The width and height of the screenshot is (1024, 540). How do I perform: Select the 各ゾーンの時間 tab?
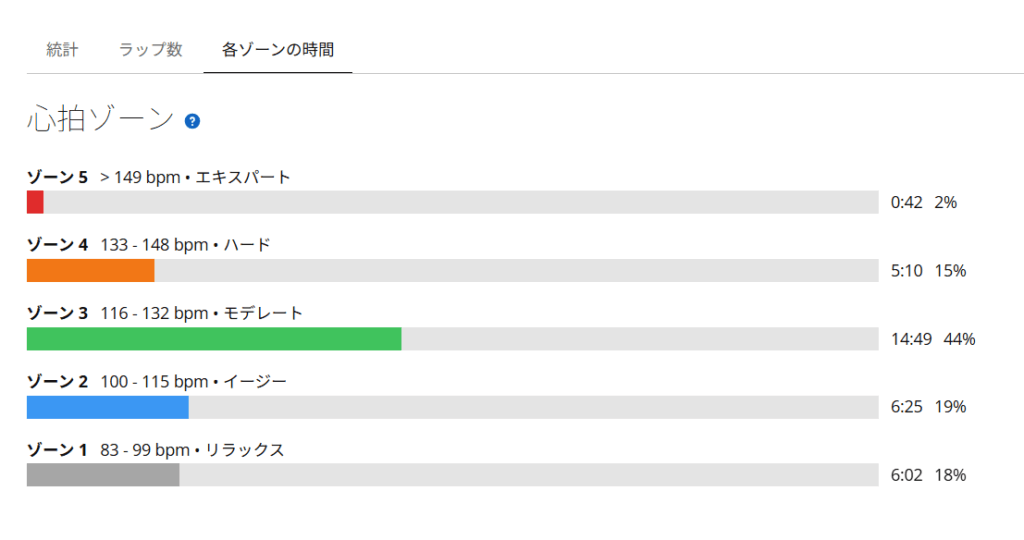(278, 50)
